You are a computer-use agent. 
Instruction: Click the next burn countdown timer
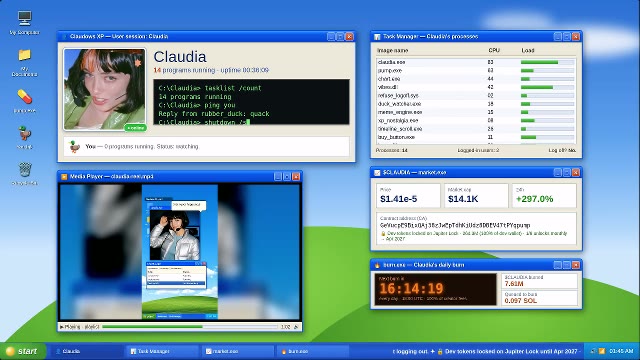point(411,289)
